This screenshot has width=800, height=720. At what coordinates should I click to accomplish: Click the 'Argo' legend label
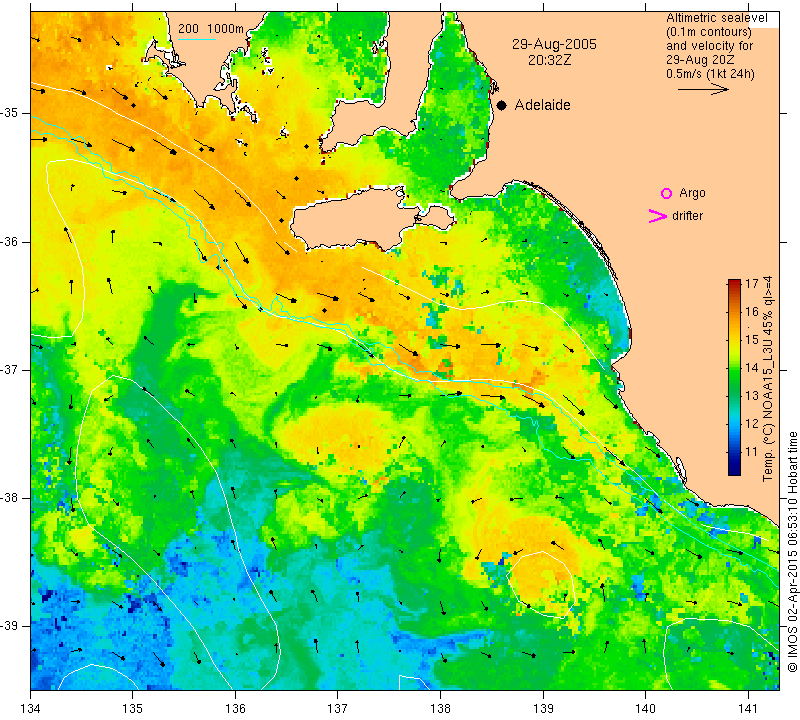(x=692, y=193)
